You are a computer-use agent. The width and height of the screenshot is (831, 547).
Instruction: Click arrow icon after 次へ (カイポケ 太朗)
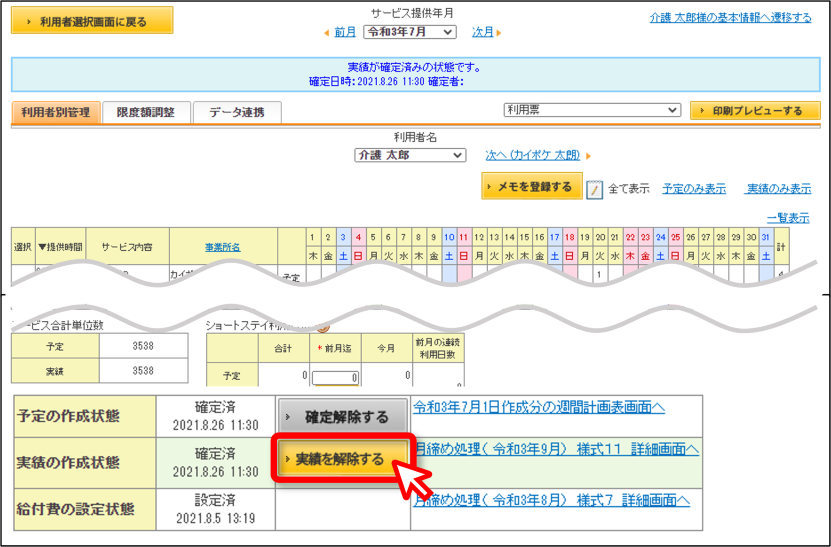pyautogui.click(x=588, y=156)
